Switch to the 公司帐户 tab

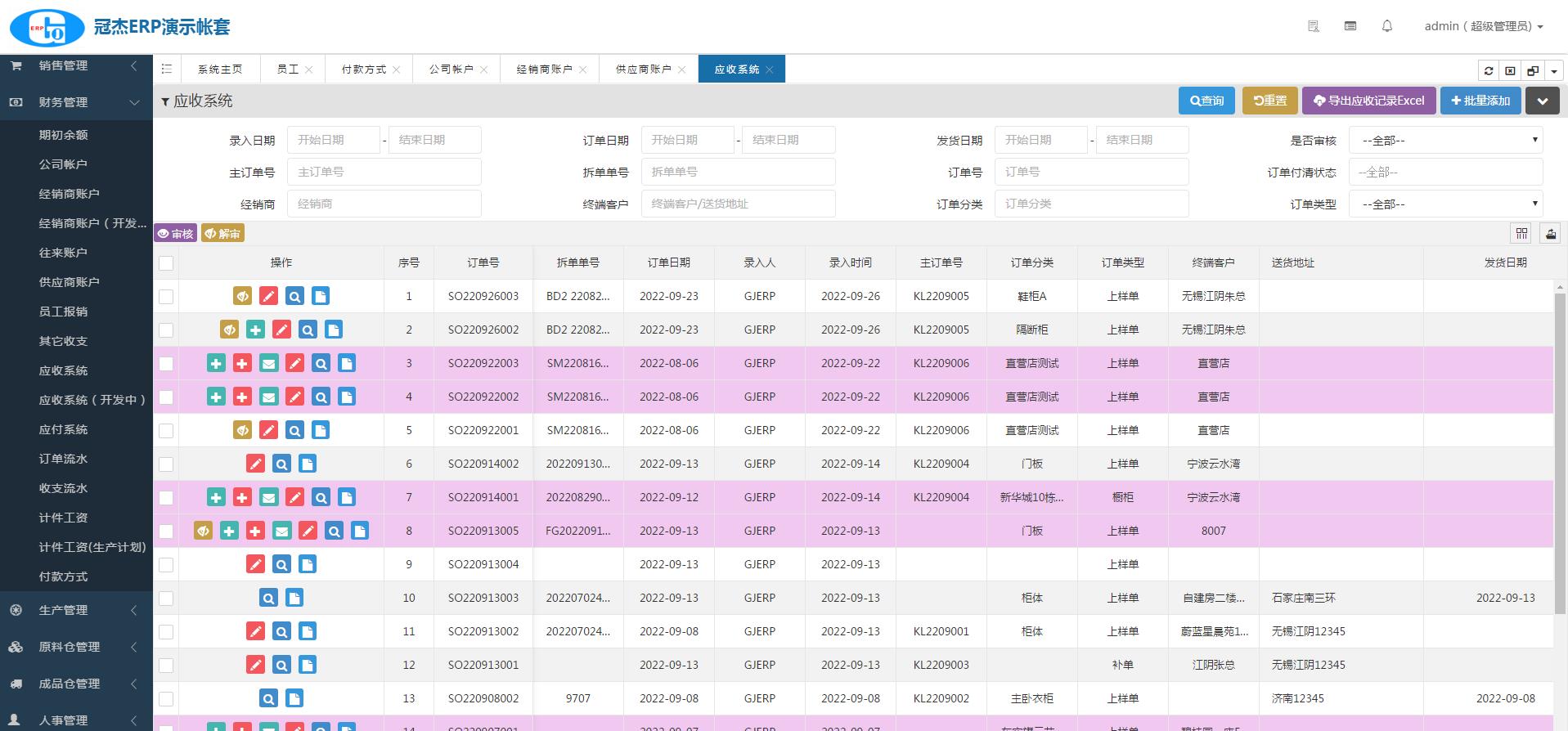click(451, 70)
